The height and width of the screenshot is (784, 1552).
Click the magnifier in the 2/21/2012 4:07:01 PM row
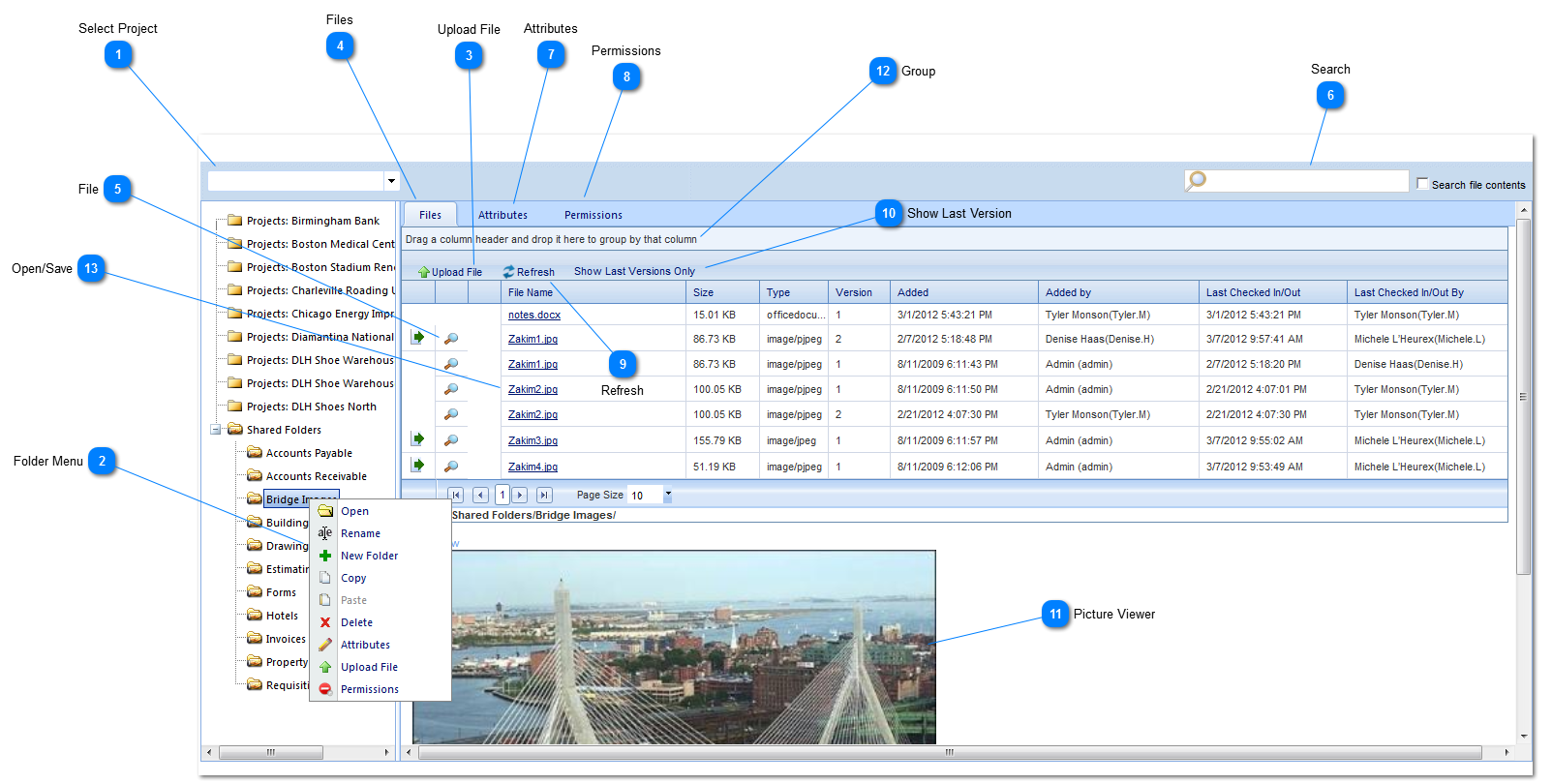tap(451, 389)
